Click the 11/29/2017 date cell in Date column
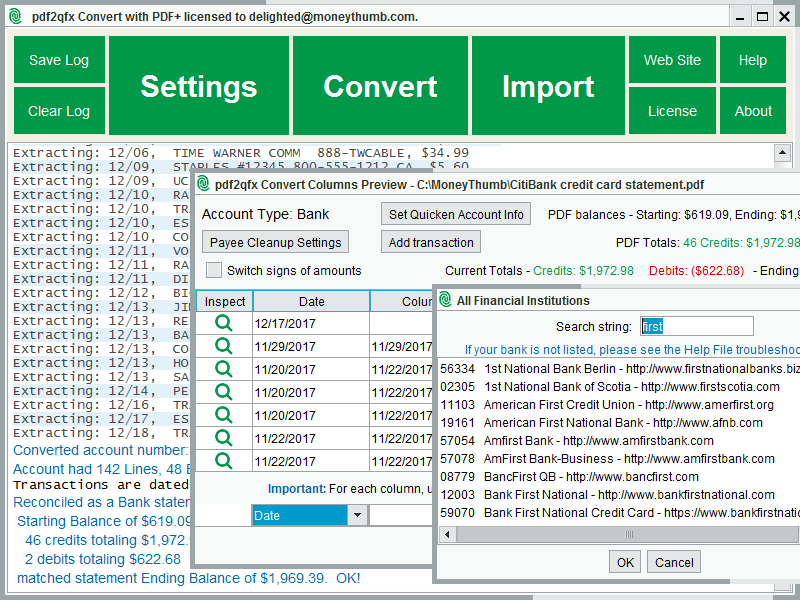 pyautogui.click(x=311, y=346)
